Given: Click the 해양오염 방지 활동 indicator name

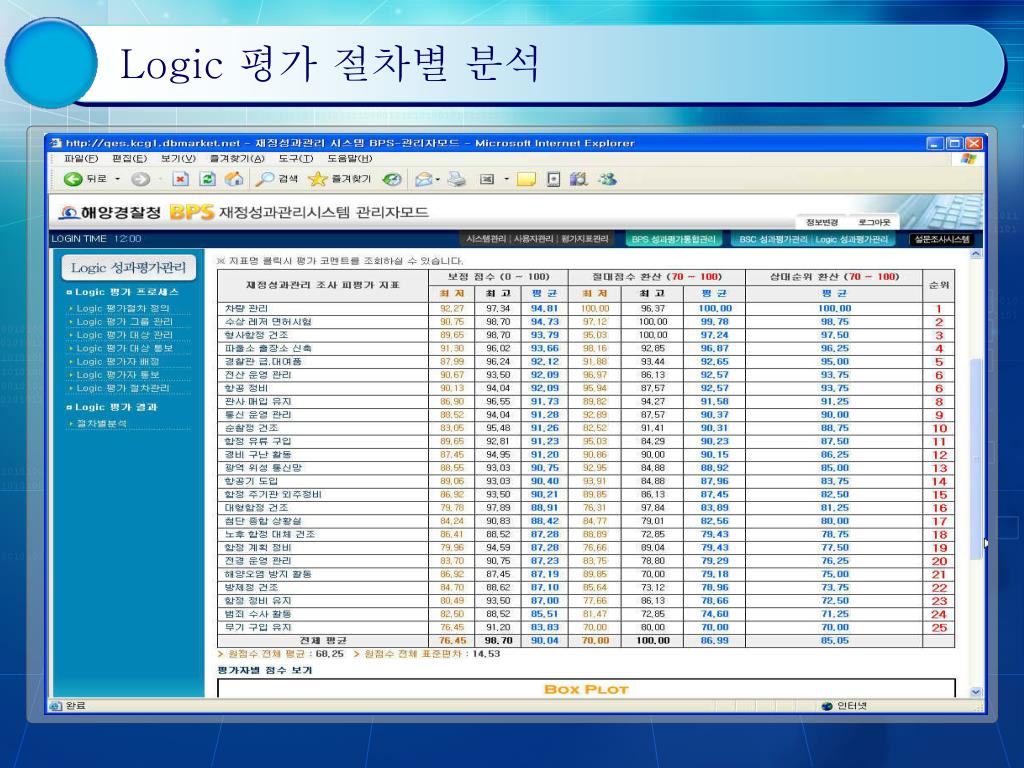Looking at the screenshot, I should pyautogui.click(x=268, y=574).
